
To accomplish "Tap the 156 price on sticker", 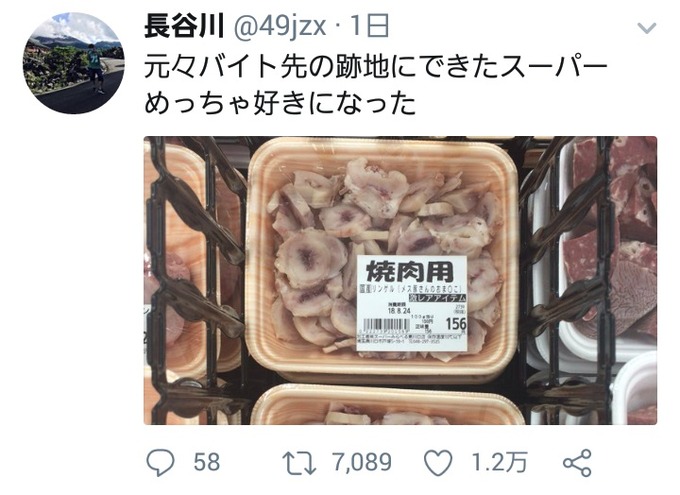I will (x=456, y=323).
